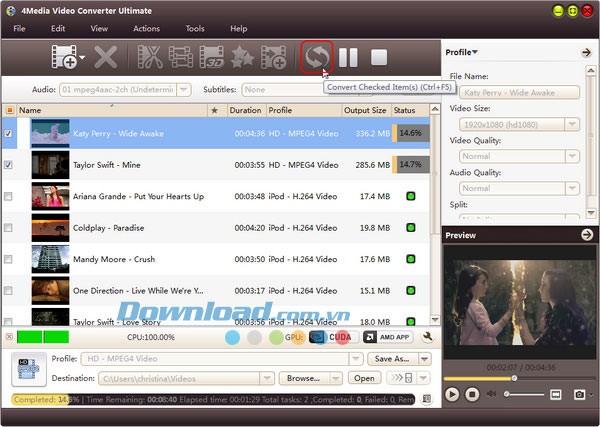Stop the conversion
600x427 pixels.
pos(379,57)
